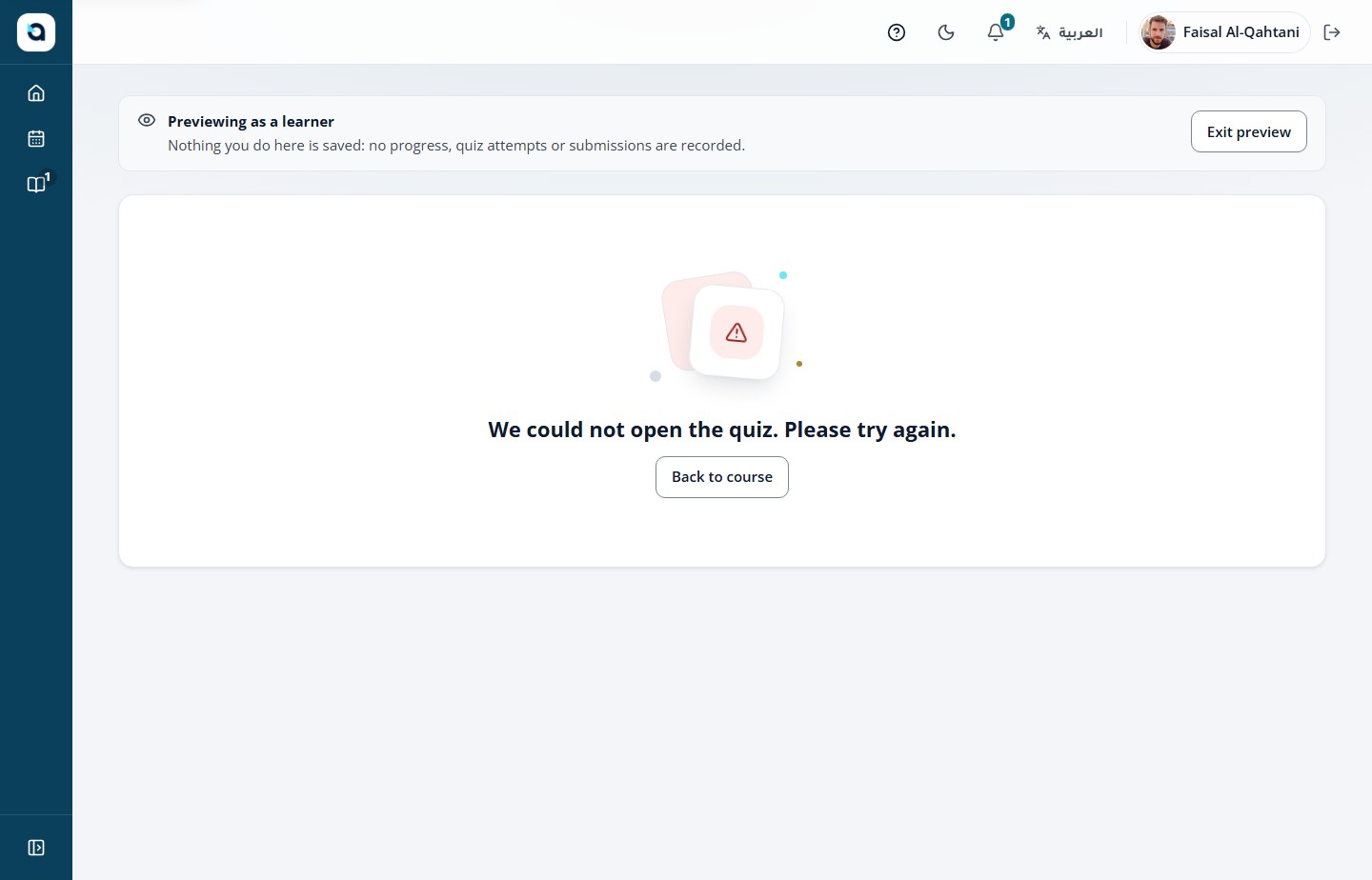Go to Home via sidebar house icon
Image resolution: width=1372 pixels, height=880 pixels.
click(36, 93)
